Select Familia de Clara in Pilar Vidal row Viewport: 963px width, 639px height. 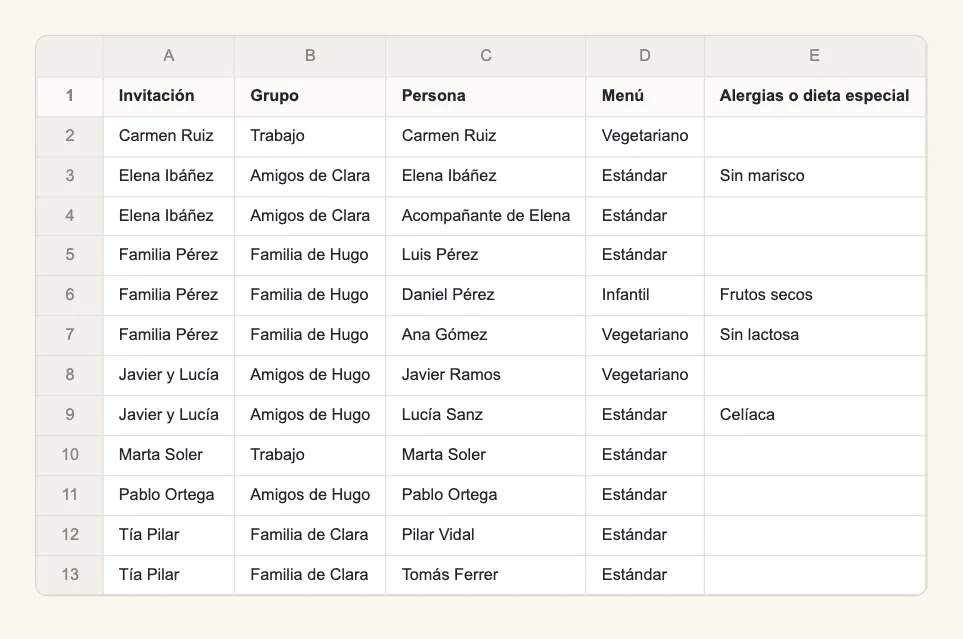(x=310, y=535)
